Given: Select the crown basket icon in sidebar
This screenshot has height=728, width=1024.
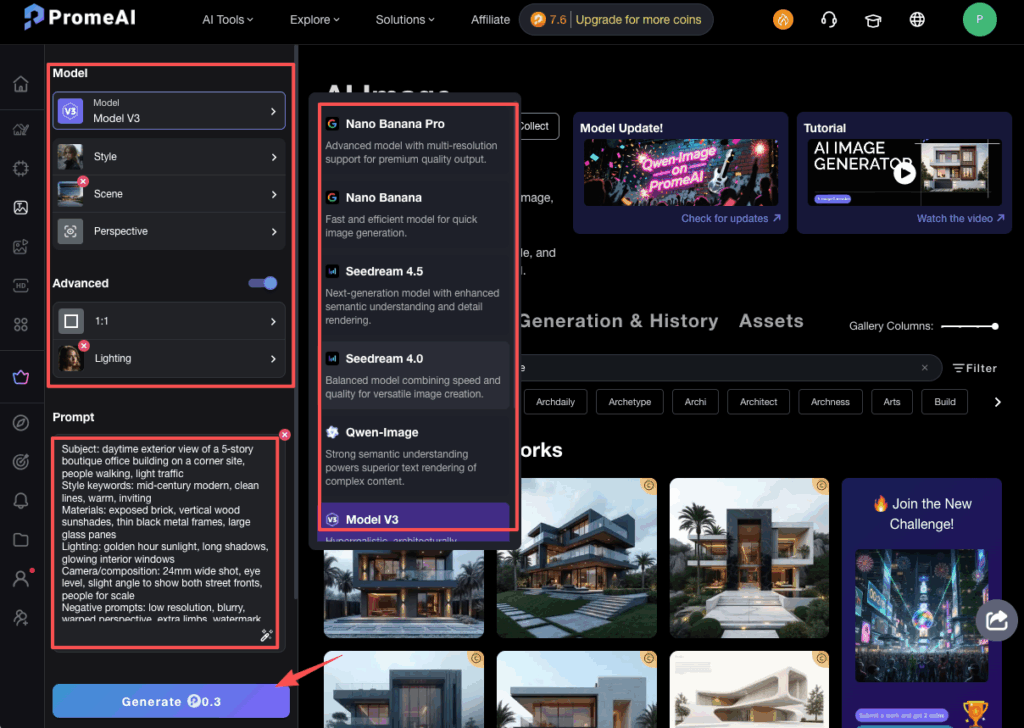Looking at the screenshot, I should 21,377.
